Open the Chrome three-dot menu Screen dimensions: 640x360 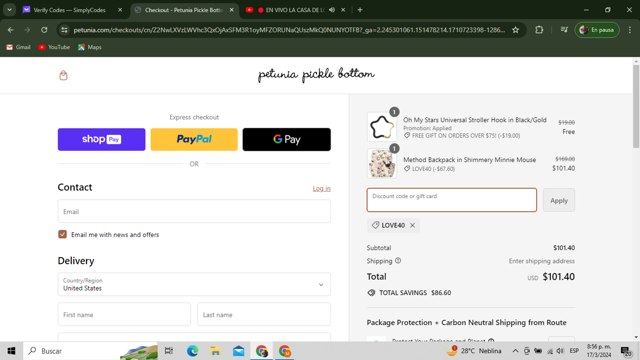tap(630, 30)
